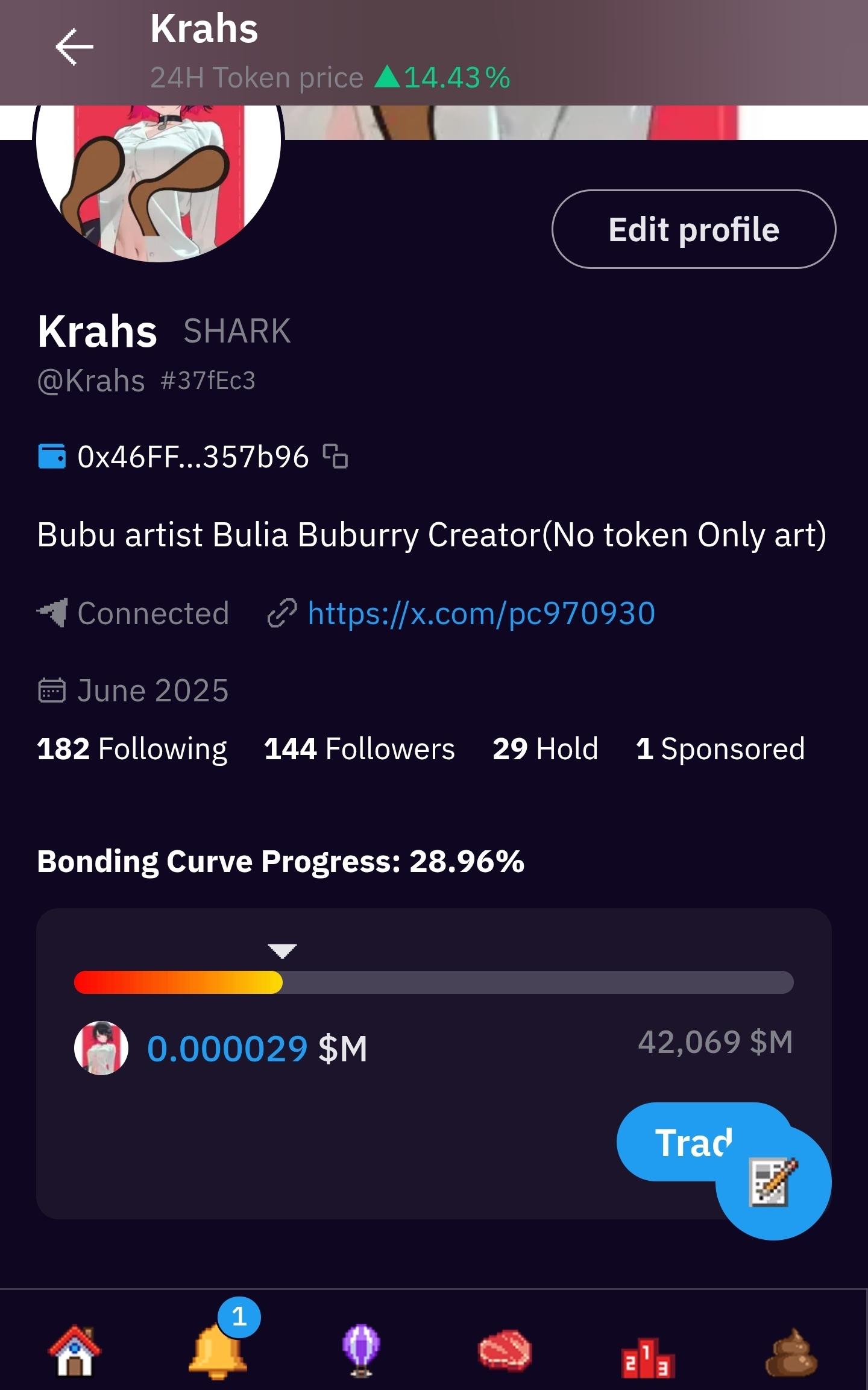Open the 1 Sponsored list
Image resolution: width=868 pixels, height=1390 pixels.
(720, 749)
